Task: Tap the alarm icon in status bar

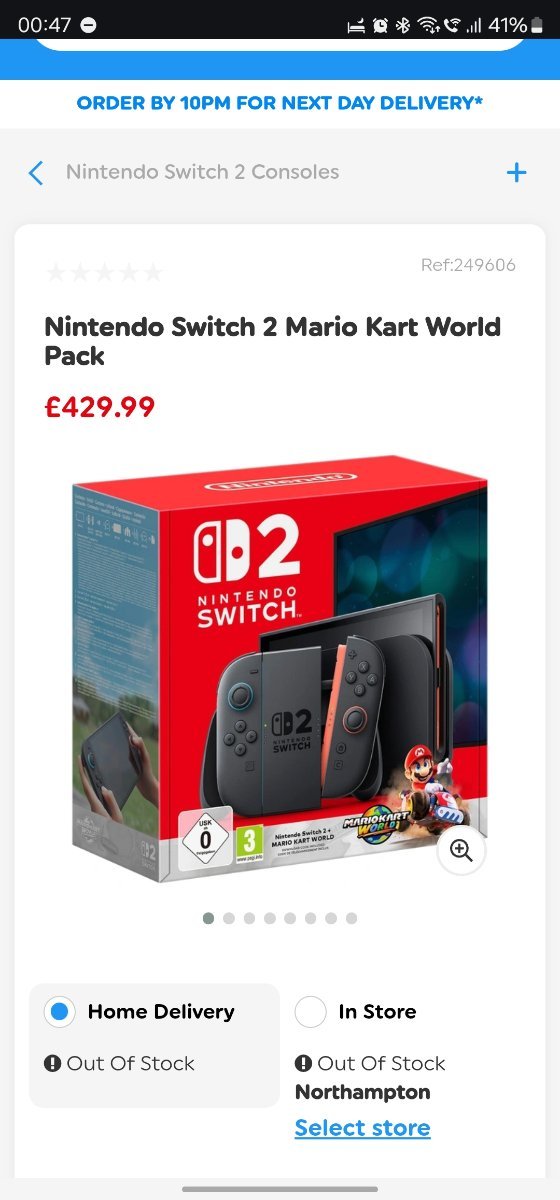Action: coord(380,24)
